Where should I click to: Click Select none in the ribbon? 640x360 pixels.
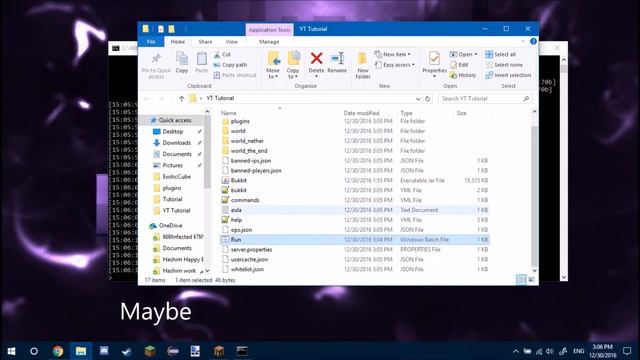click(504, 65)
